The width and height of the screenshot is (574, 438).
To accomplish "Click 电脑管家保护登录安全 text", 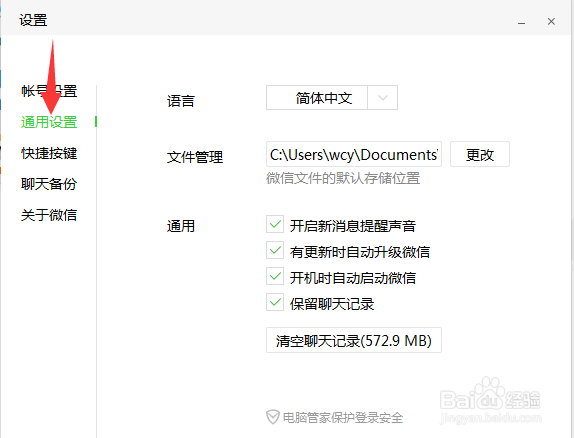I will pos(343,417).
